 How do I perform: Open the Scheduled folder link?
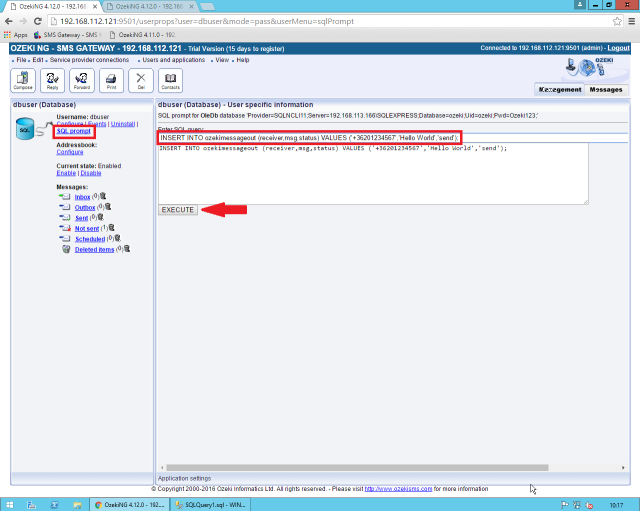coord(90,239)
